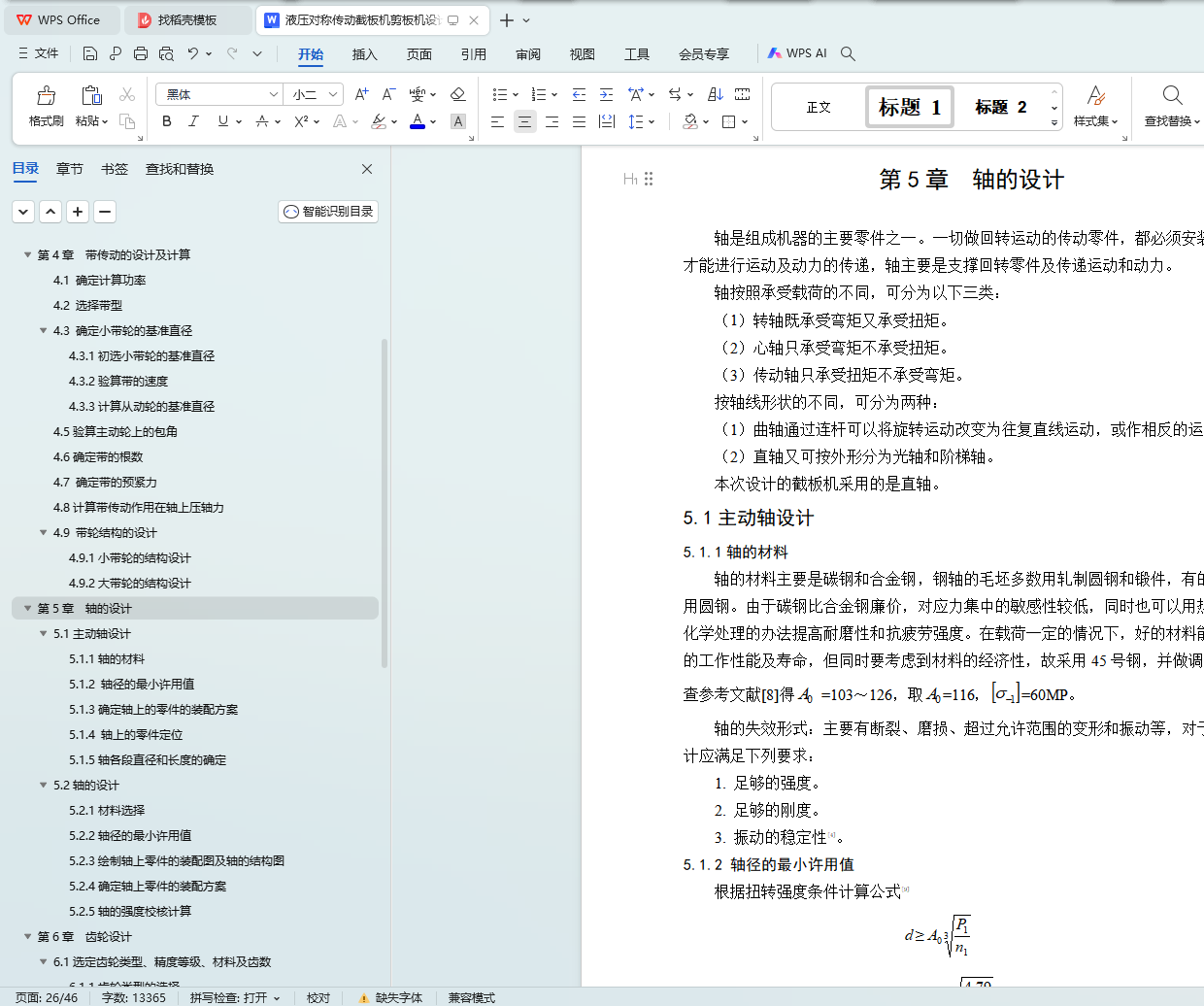Viewport: 1204px width, 1006px height.
Task: Toggle Bold formatting
Action: pyautogui.click(x=167, y=121)
